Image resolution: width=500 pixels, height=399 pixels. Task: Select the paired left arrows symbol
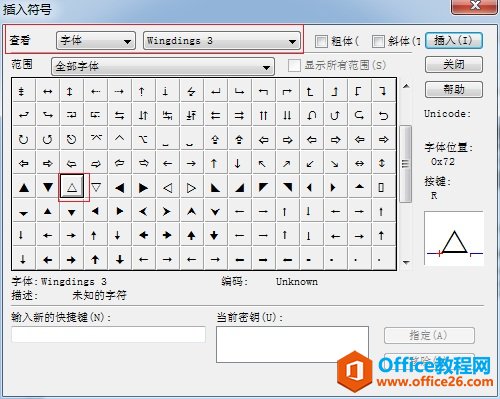pyautogui.click(x=215, y=115)
